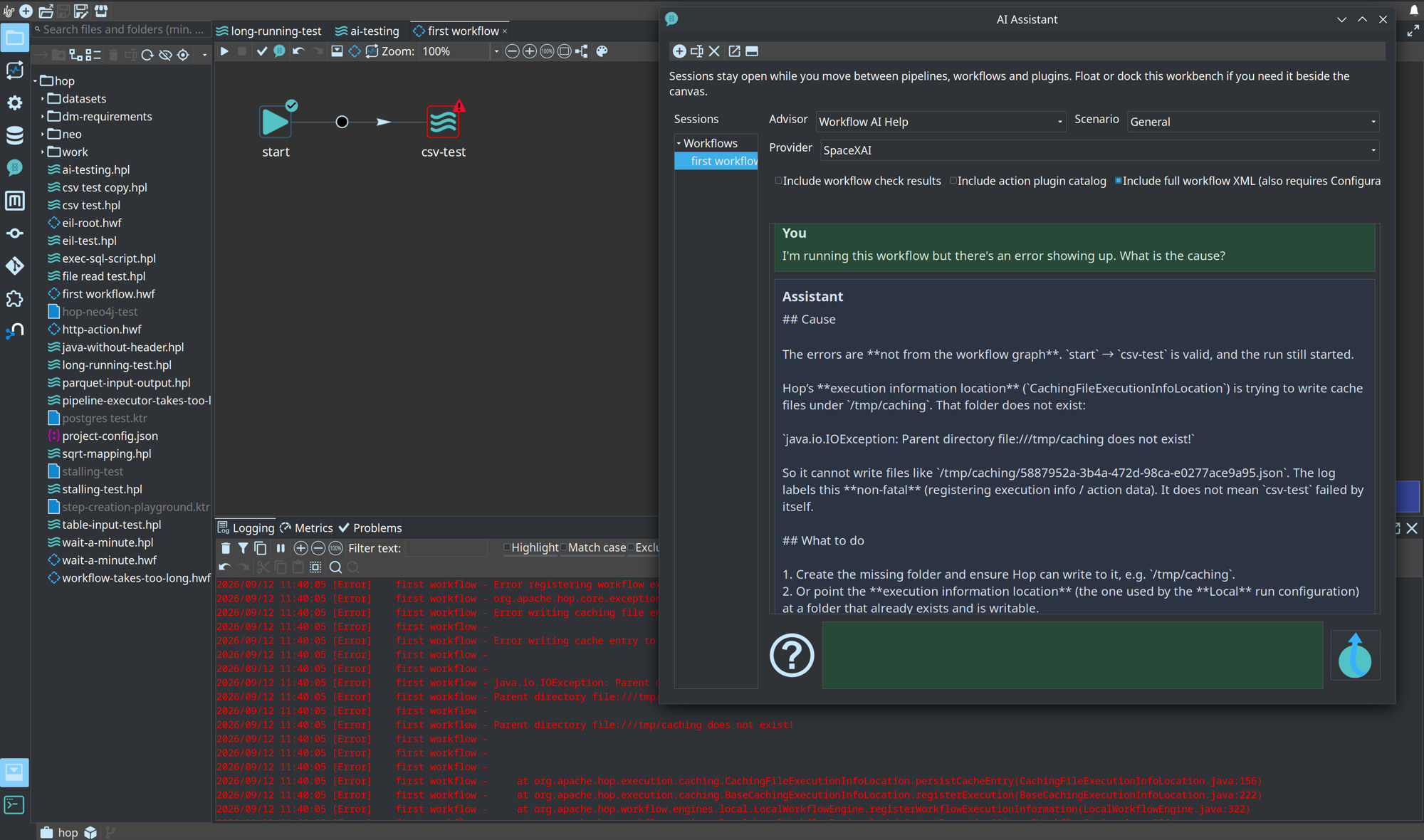The width and height of the screenshot is (1424, 840).
Task: Focus the Search files and folders field
Action: click(122, 29)
